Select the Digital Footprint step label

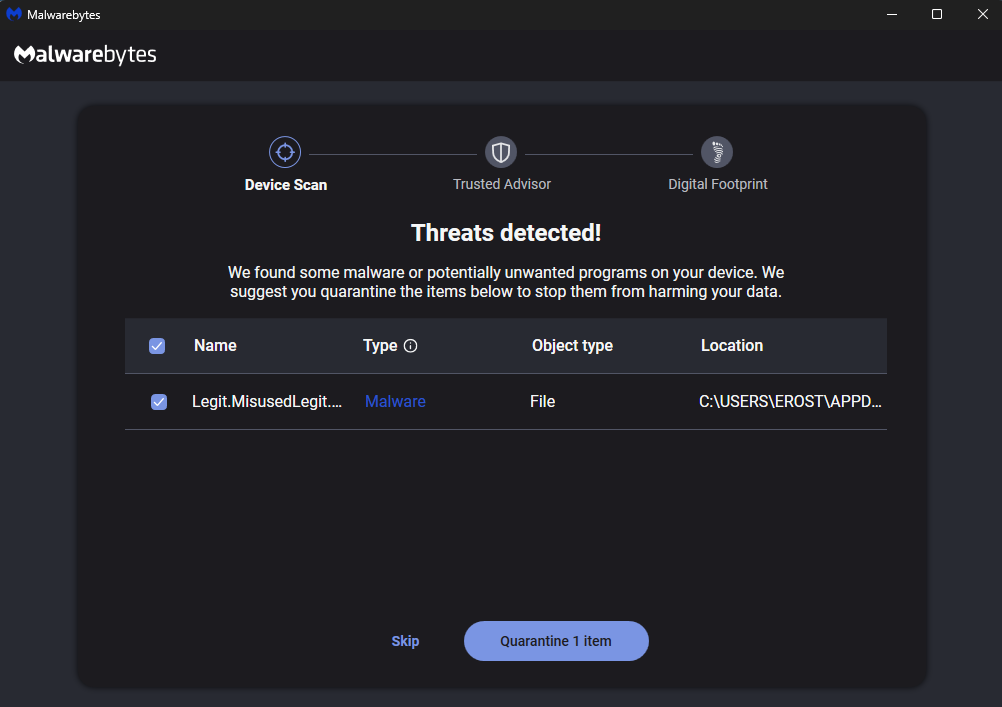pyautogui.click(x=718, y=184)
